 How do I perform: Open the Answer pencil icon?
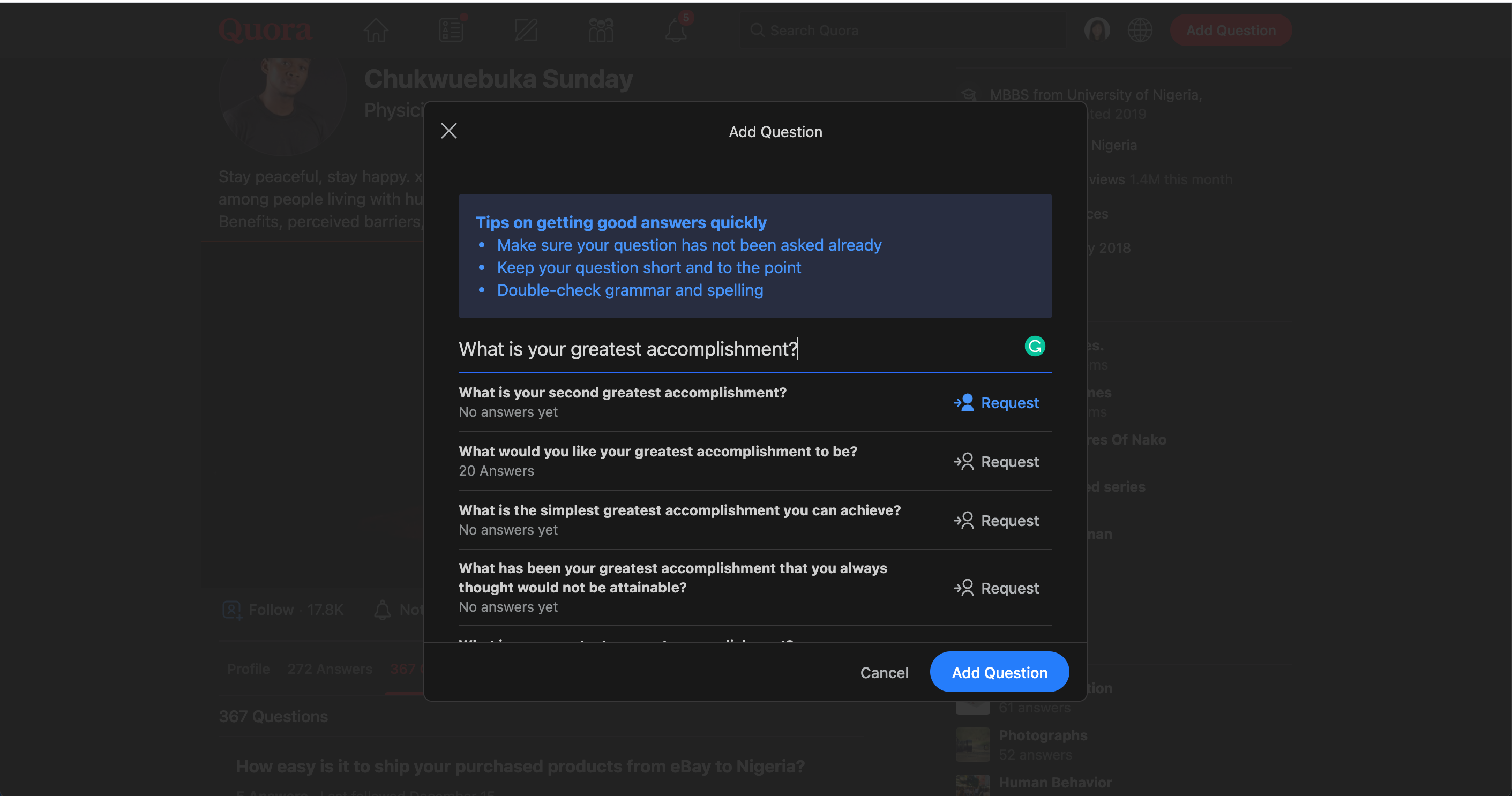coord(525,30)
